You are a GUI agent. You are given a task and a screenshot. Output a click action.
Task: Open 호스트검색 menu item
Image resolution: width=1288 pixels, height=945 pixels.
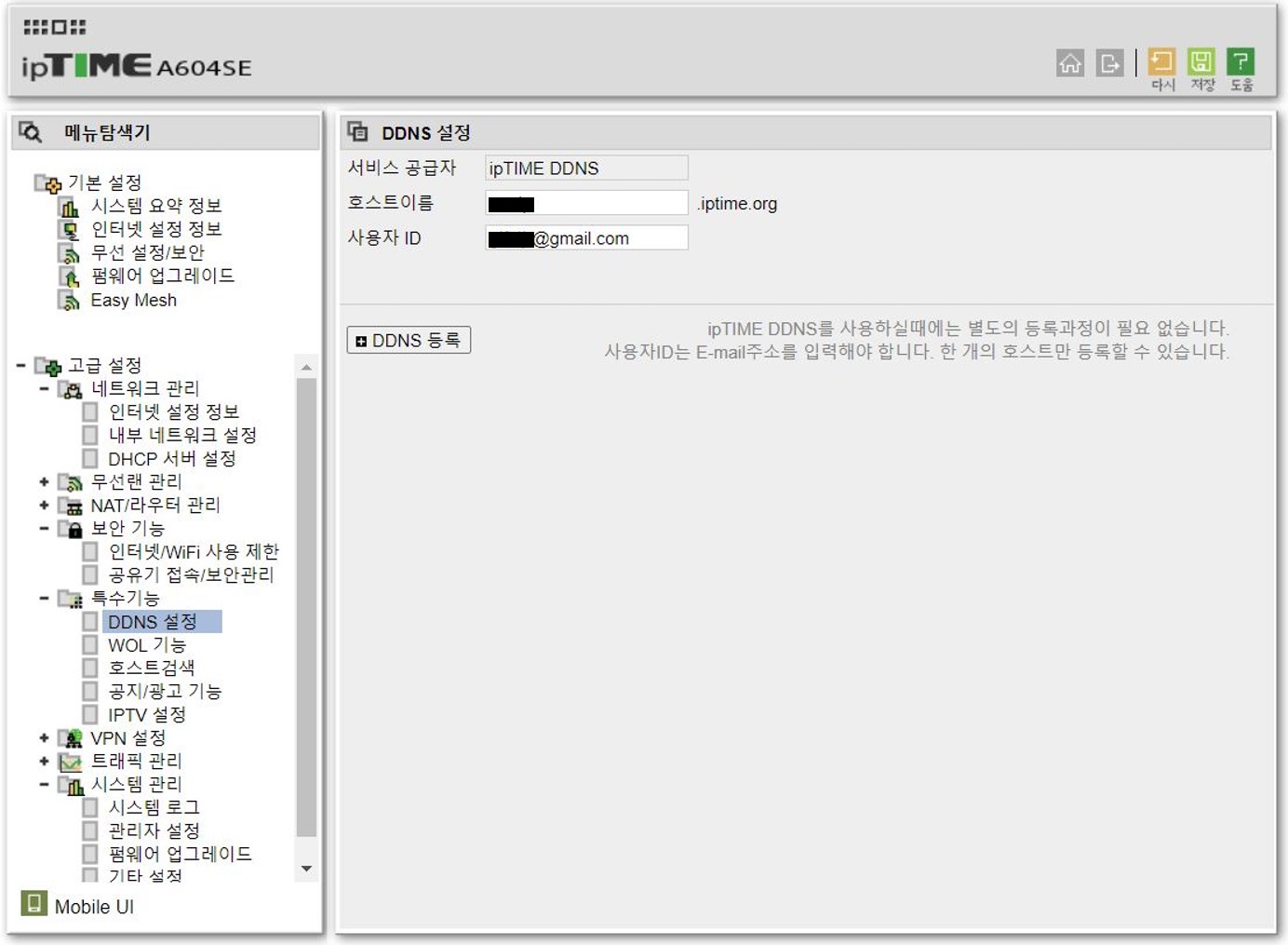pos(152,668)
